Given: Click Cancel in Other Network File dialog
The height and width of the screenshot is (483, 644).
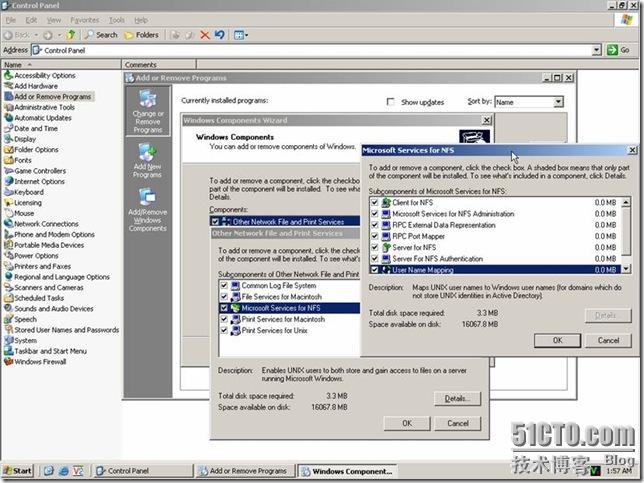Looking at the screenshot, I should click(458, 423).
